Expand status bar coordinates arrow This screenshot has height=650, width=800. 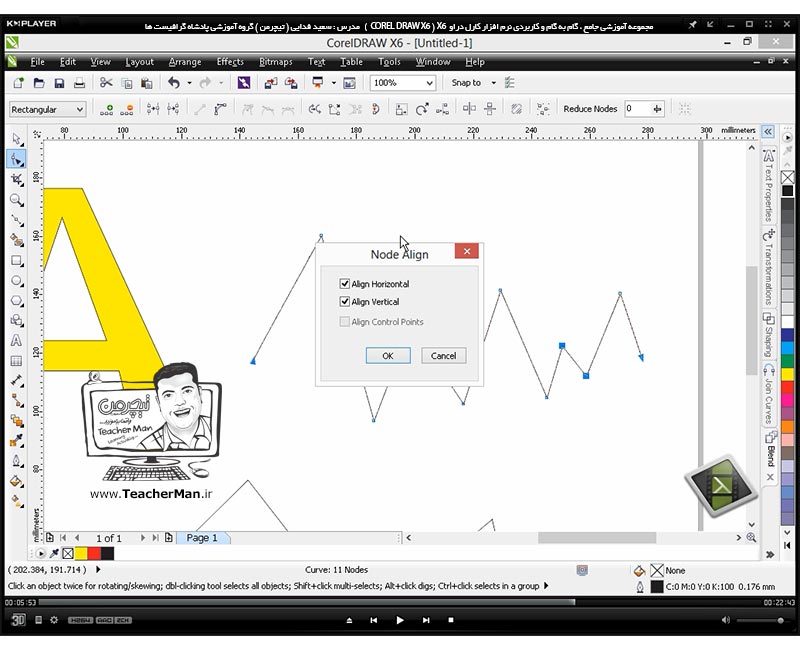tap(98, 569)
